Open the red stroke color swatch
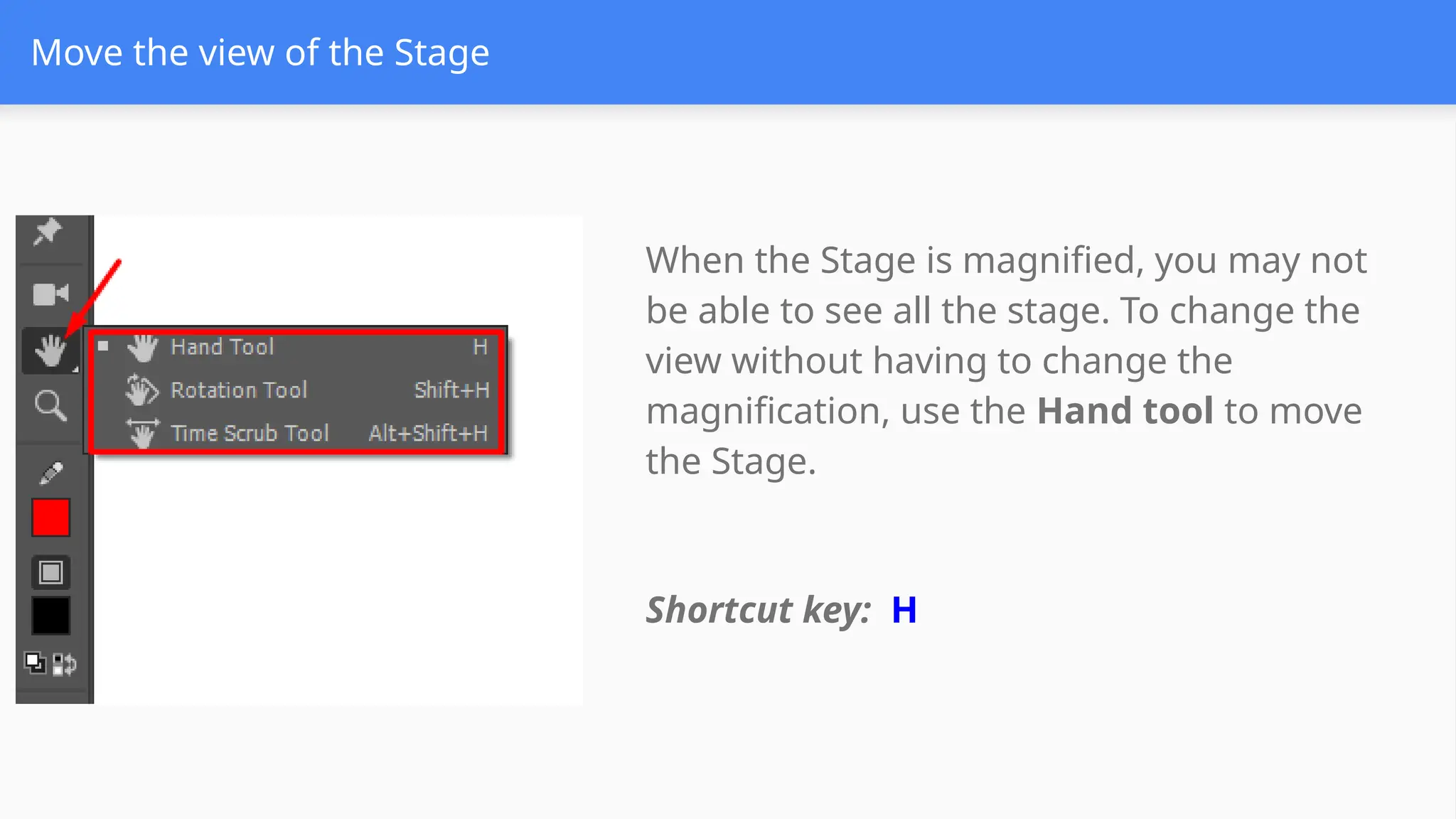 (50, 518)
